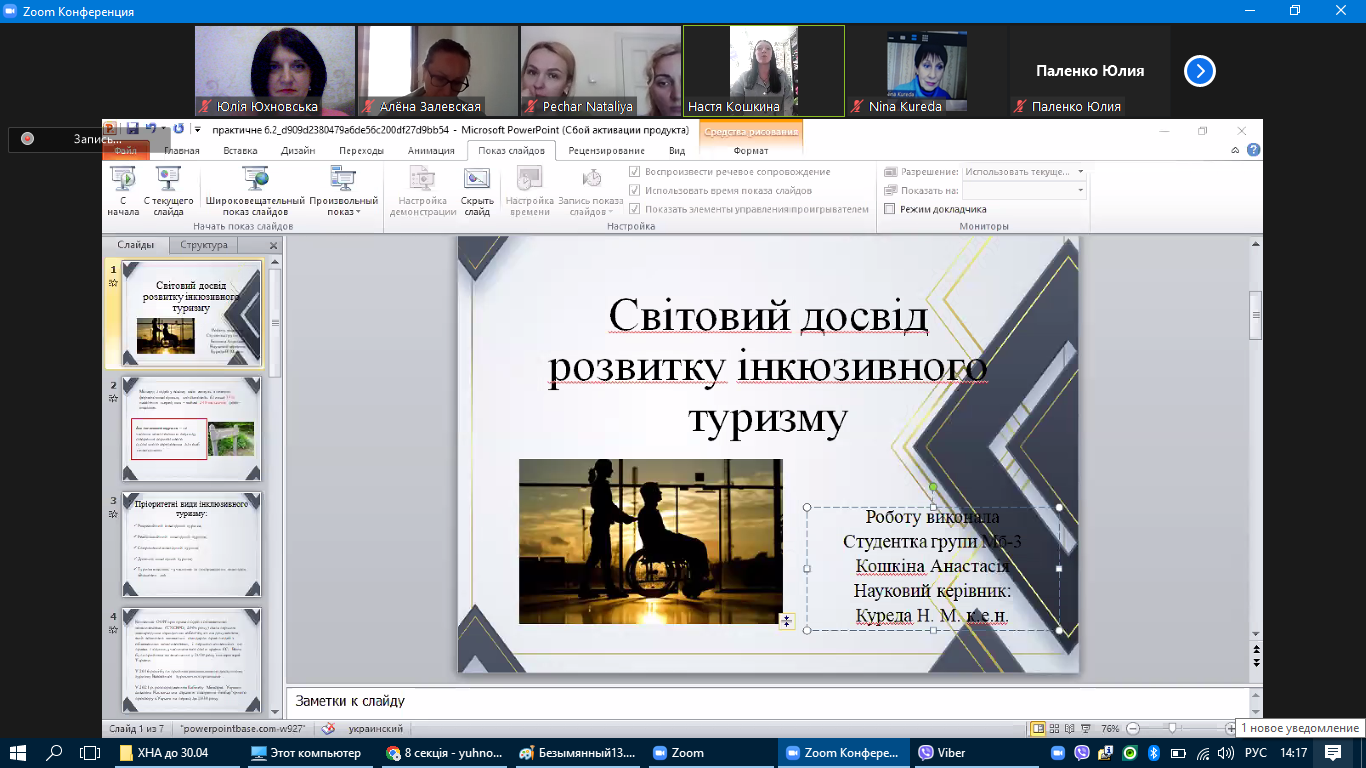Click the 76% zoom level text

pos(1110,729)
